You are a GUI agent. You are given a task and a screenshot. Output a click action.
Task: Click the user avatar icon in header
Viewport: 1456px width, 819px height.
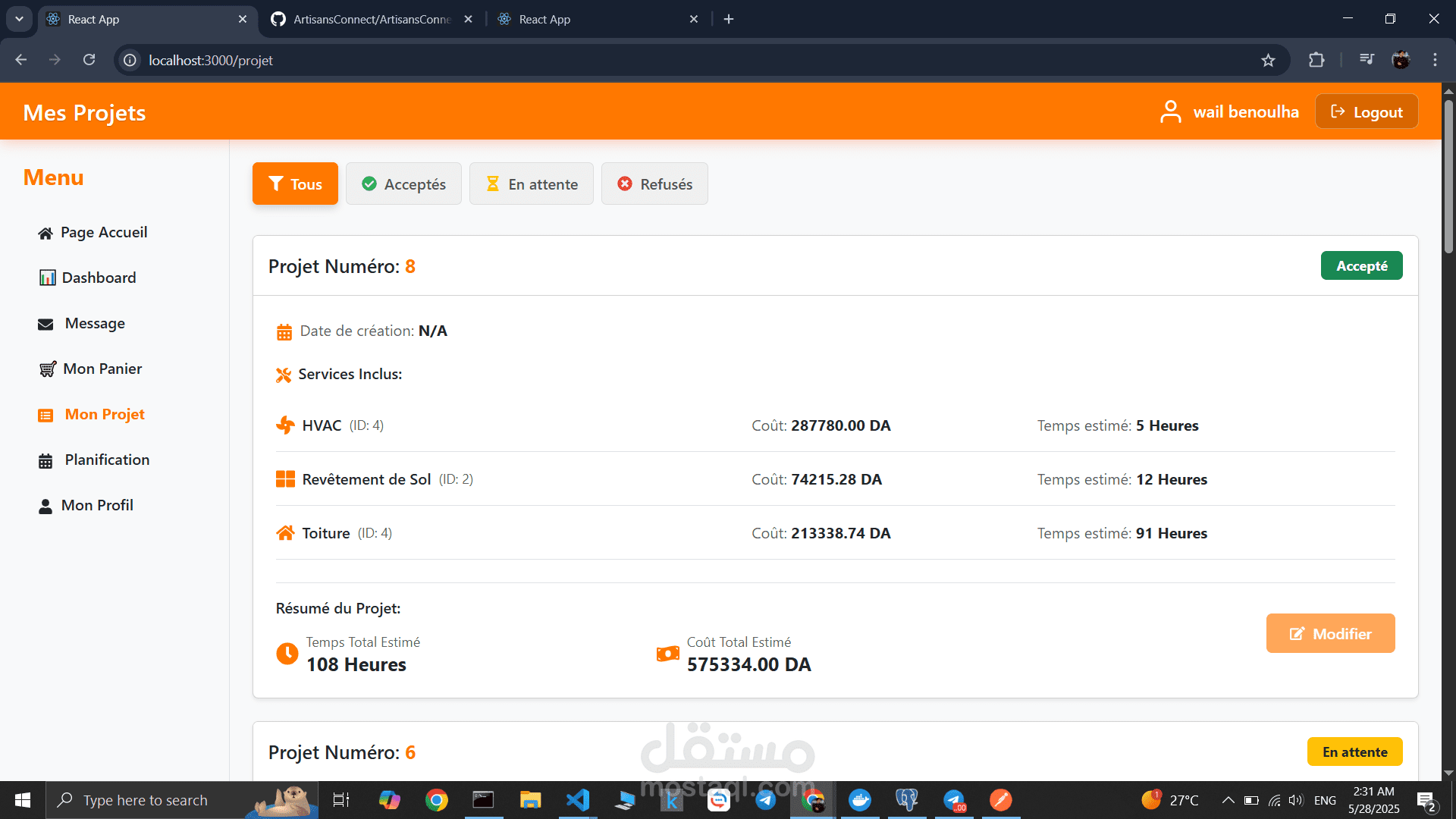tap(1170, 112)
